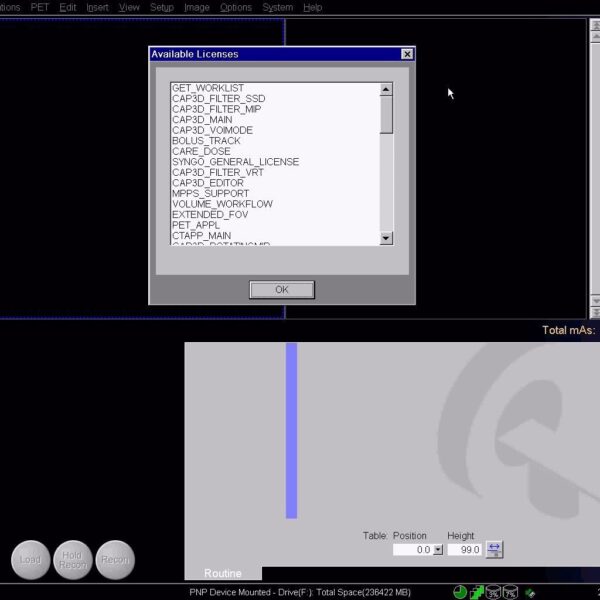This screenshot has width=600, height=600.
Task: Click the green pie chart status icon
Action: click(460, 592)
